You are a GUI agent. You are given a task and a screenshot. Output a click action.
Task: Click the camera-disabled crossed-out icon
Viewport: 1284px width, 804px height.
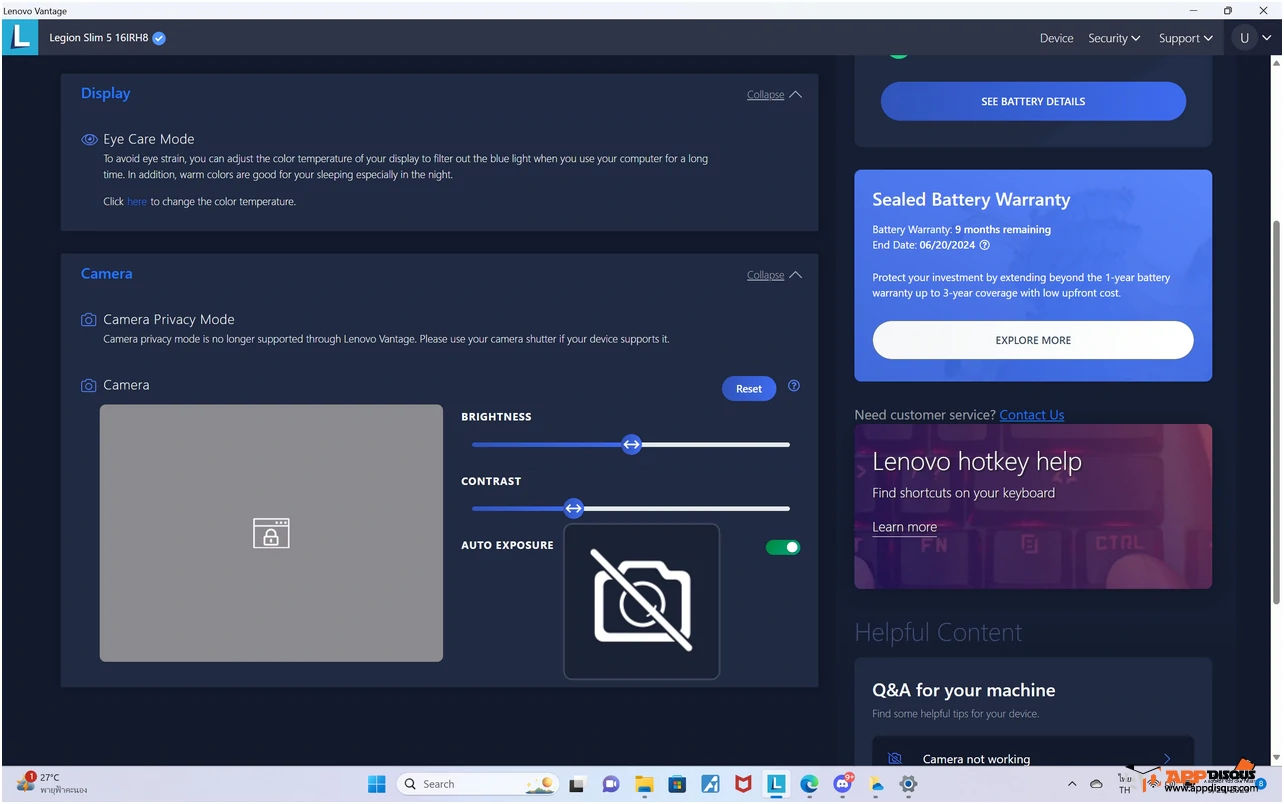point(642,601)
